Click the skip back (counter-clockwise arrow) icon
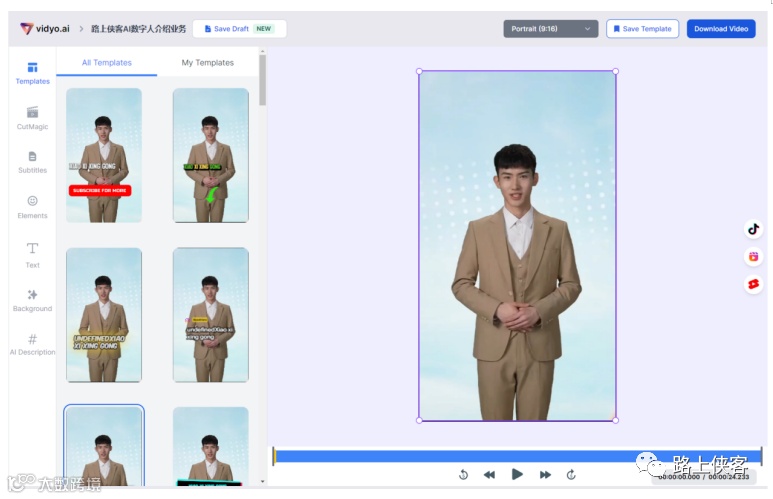773x499 pixels. coord(463,475)
